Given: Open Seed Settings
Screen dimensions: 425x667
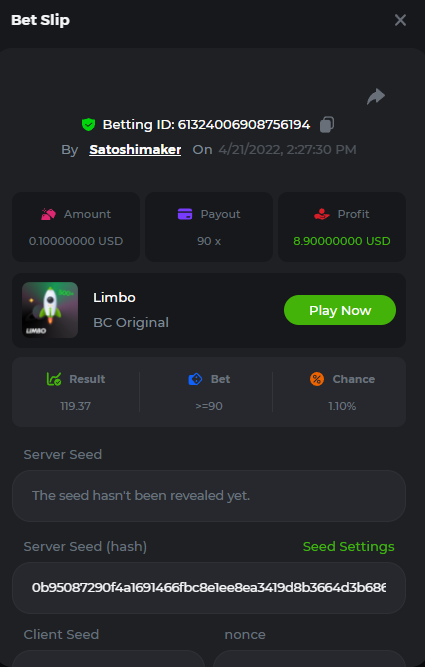Looking at the screenshot, I should click(348, 547).
